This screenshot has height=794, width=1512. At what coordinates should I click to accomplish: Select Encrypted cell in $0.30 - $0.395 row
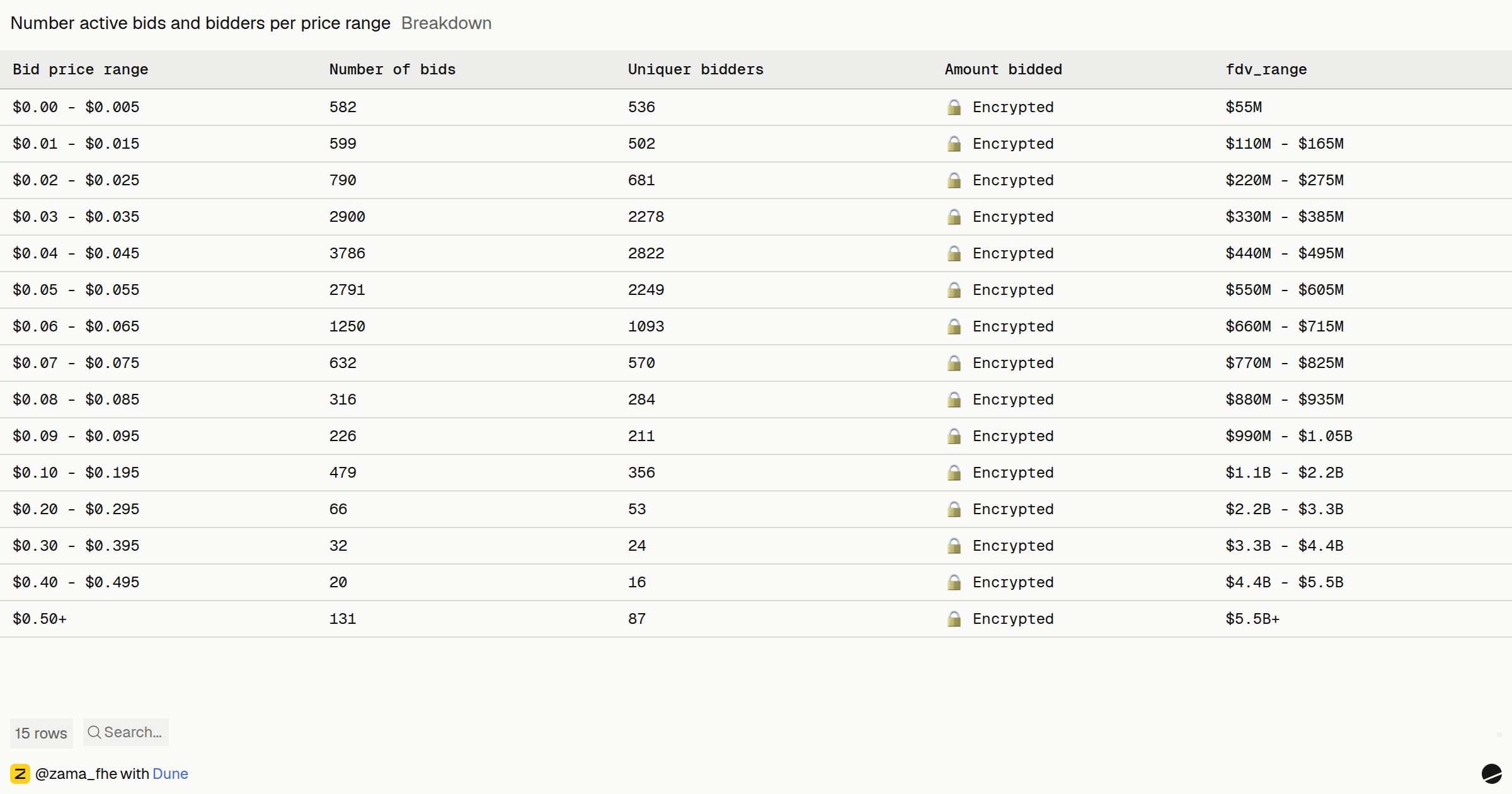point(1000,546)
